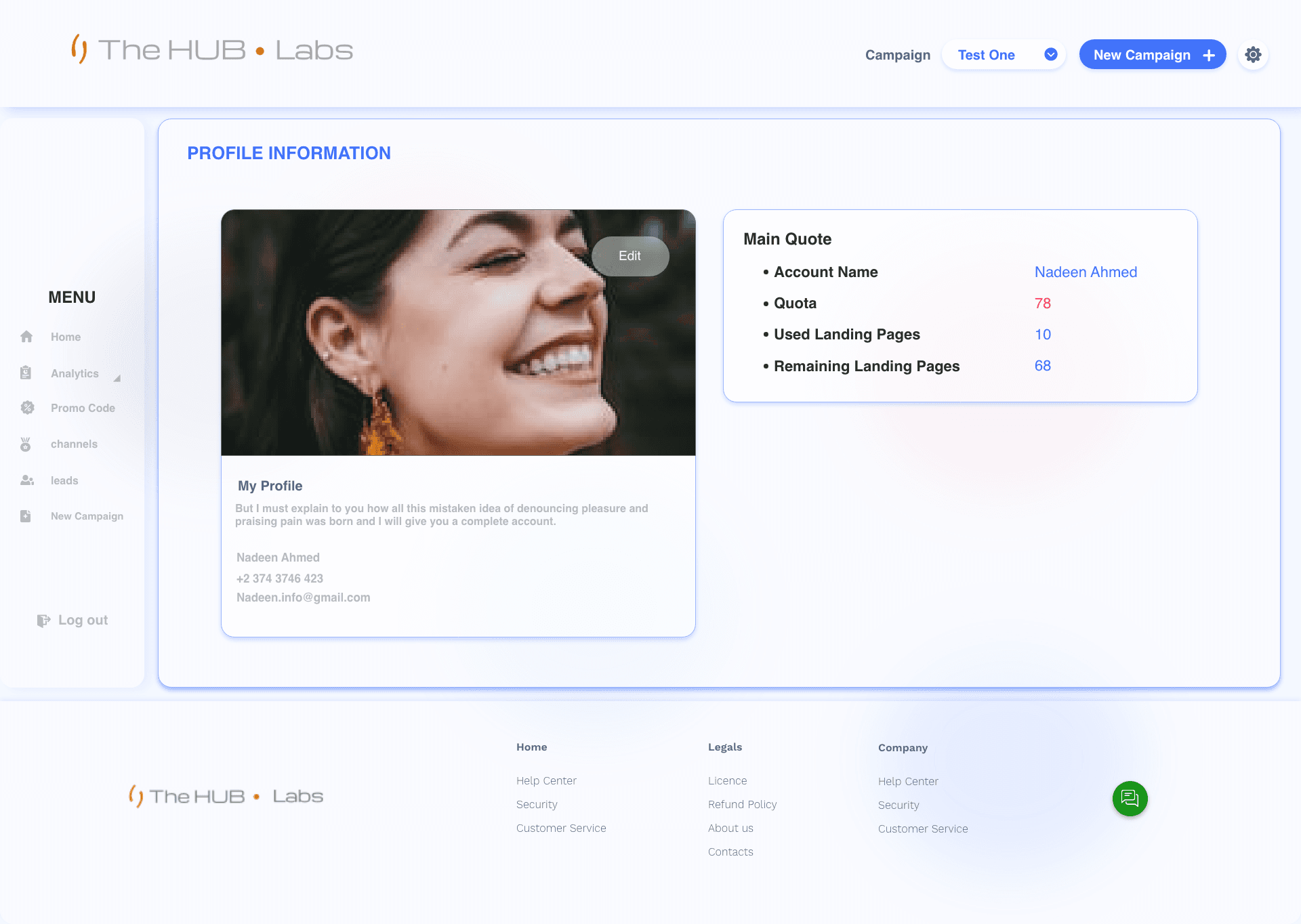The width and height of the screenshot is (1301, 924).
Task: Open the Refund Policy footer link
Action: click(742, 804)
